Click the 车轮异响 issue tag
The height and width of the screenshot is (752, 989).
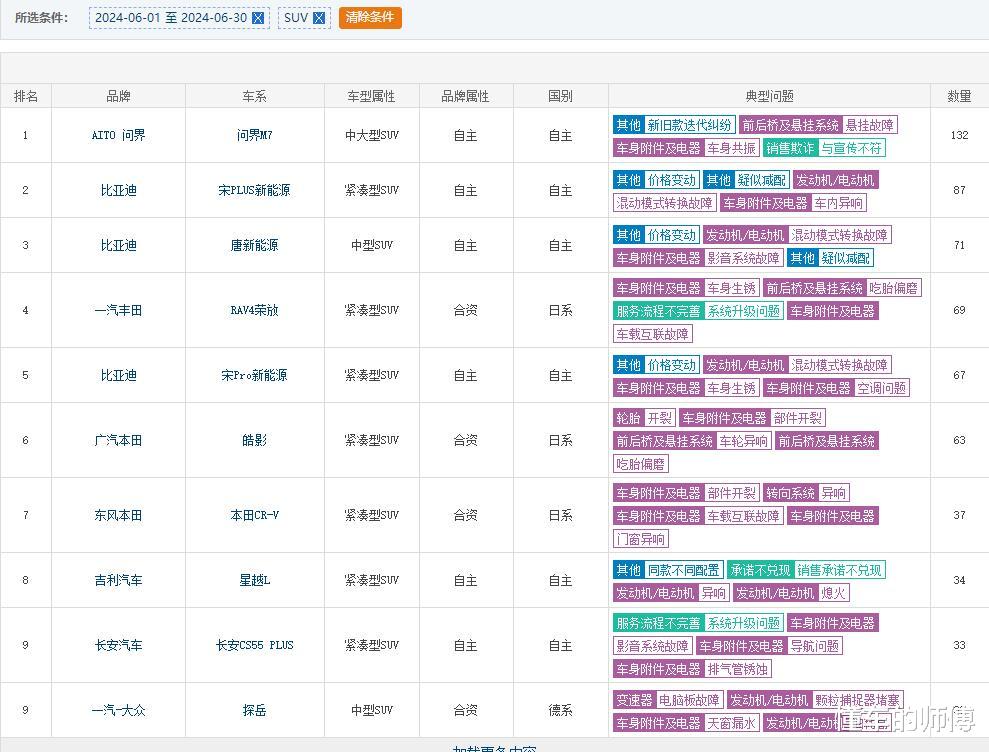(x=744, y=441)
